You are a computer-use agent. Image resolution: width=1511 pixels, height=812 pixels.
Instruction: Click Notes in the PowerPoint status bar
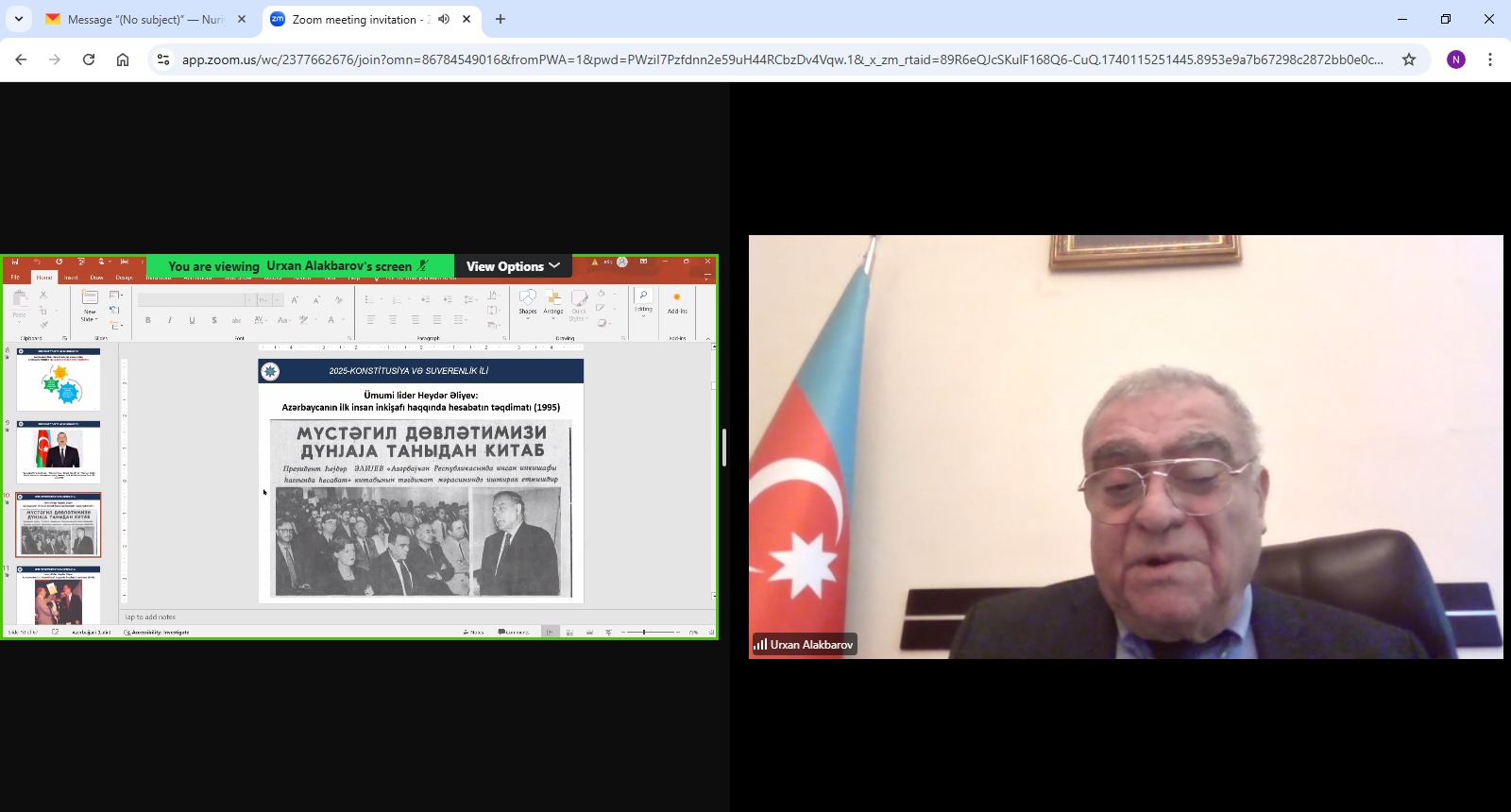[474, 632]
